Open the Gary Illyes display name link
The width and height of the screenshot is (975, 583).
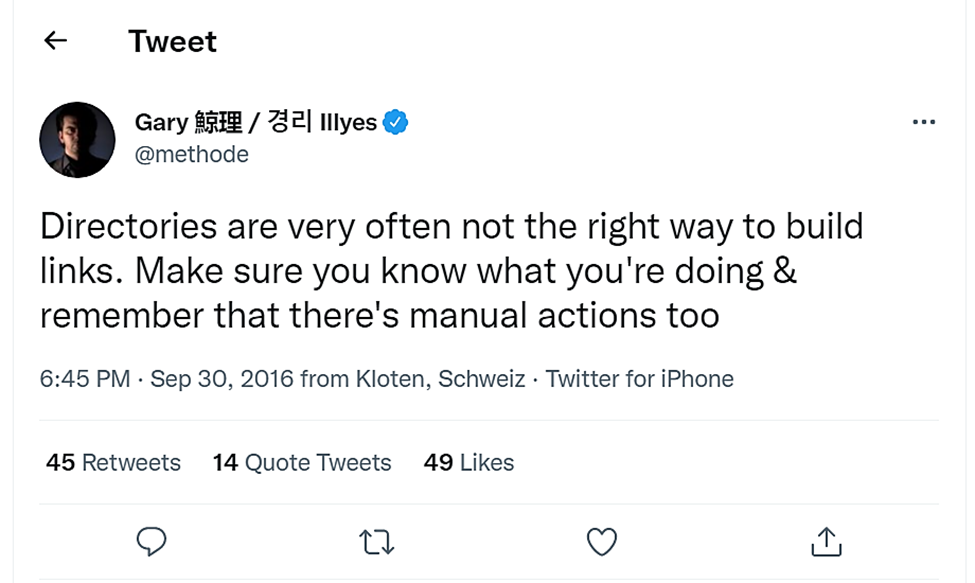pos(256,122)
